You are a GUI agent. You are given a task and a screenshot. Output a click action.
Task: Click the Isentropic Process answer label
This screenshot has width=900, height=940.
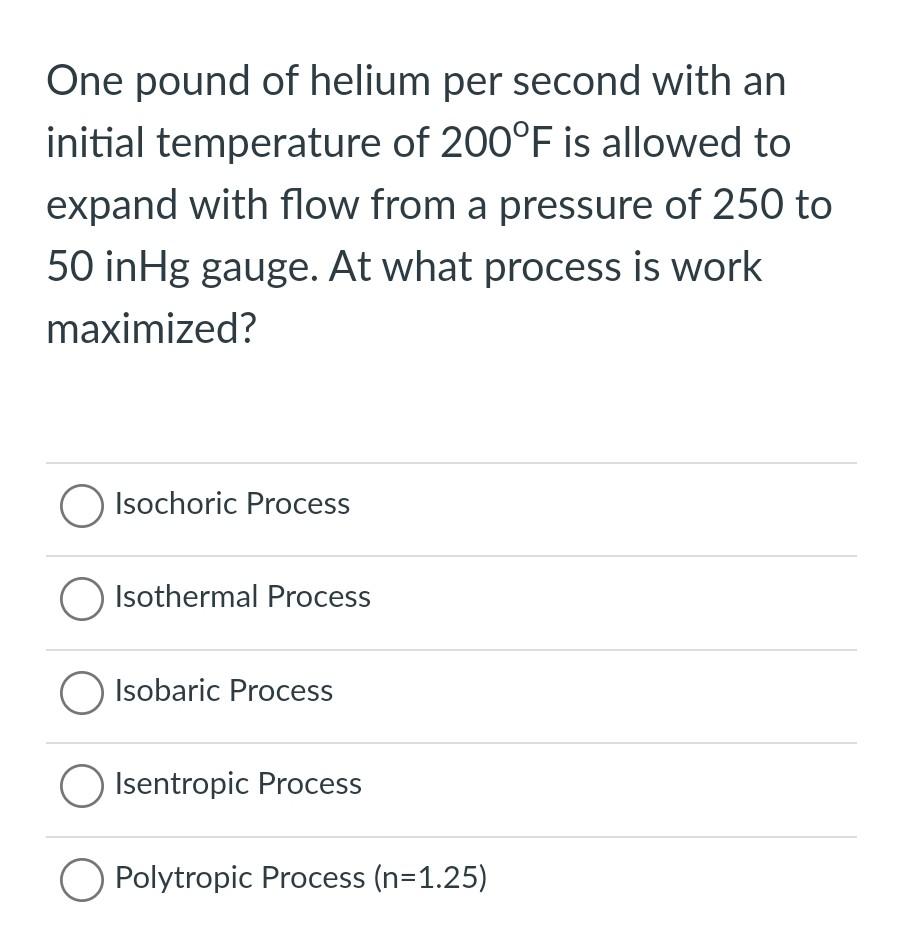click(x=238, y=785)
